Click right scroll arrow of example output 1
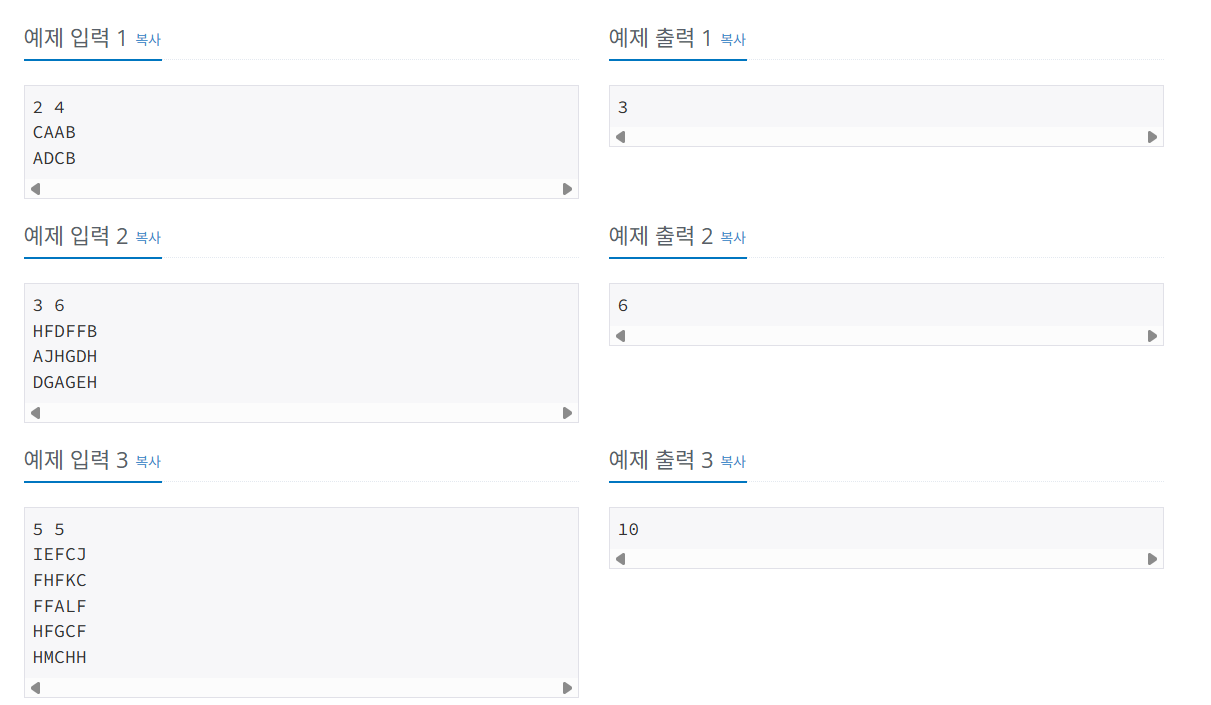Image resolution: width=1211 pixels, height=705 pixels. click(x=1152, y=137)
